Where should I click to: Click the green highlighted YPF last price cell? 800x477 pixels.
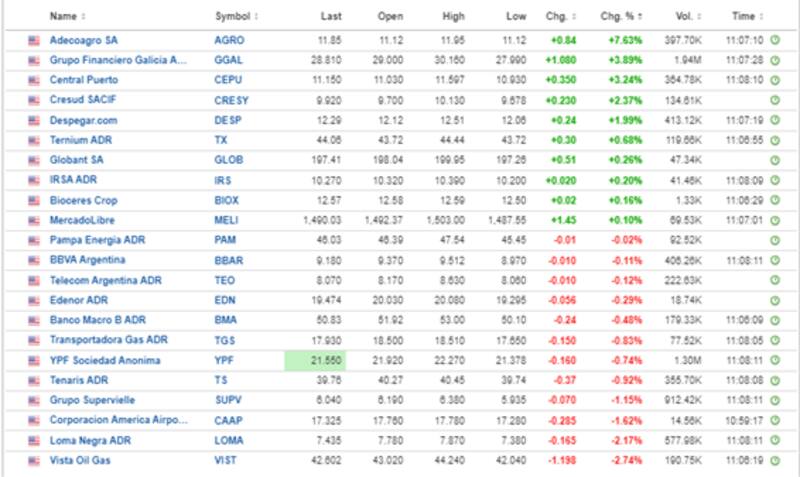pos(315,360)
